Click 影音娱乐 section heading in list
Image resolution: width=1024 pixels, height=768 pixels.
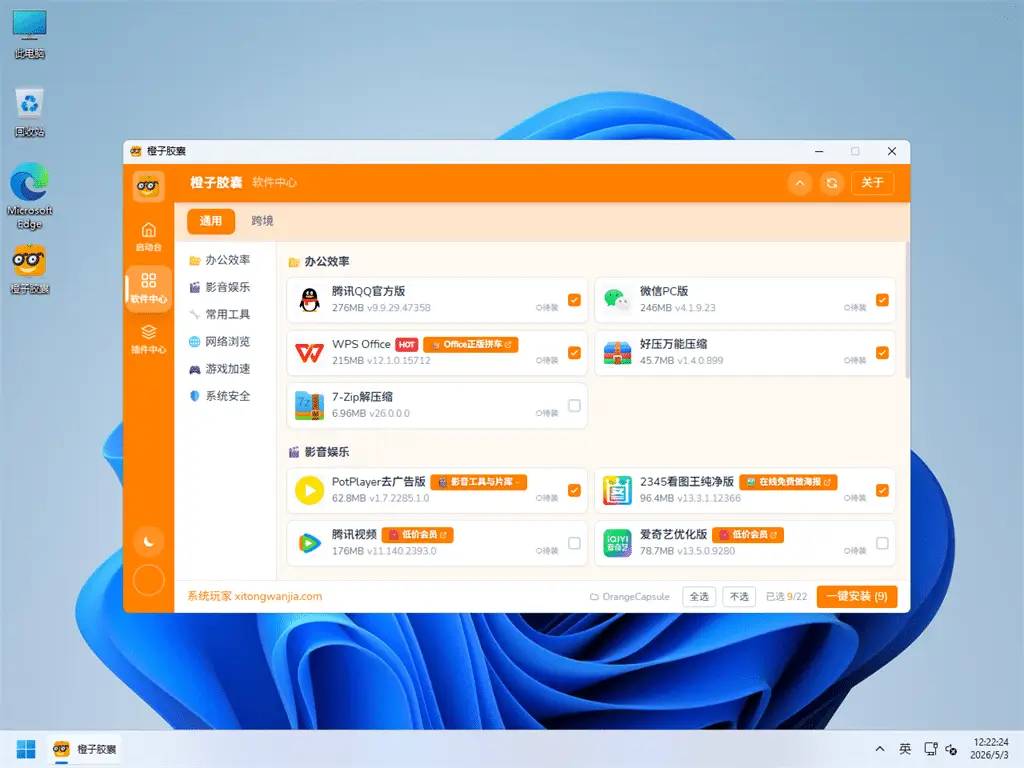[x=319, y=452]
